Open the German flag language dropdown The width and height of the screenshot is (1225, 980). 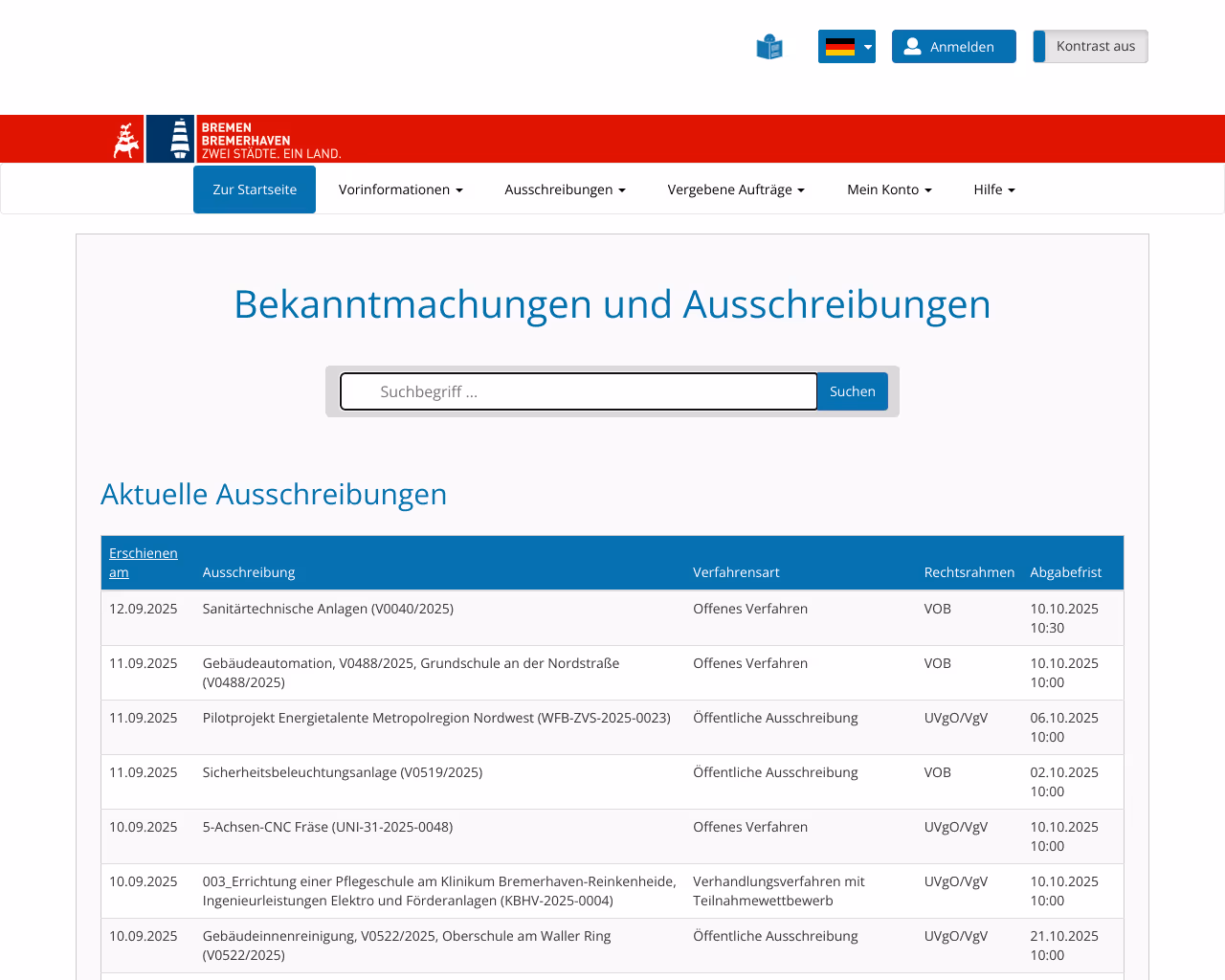(847, 46)
